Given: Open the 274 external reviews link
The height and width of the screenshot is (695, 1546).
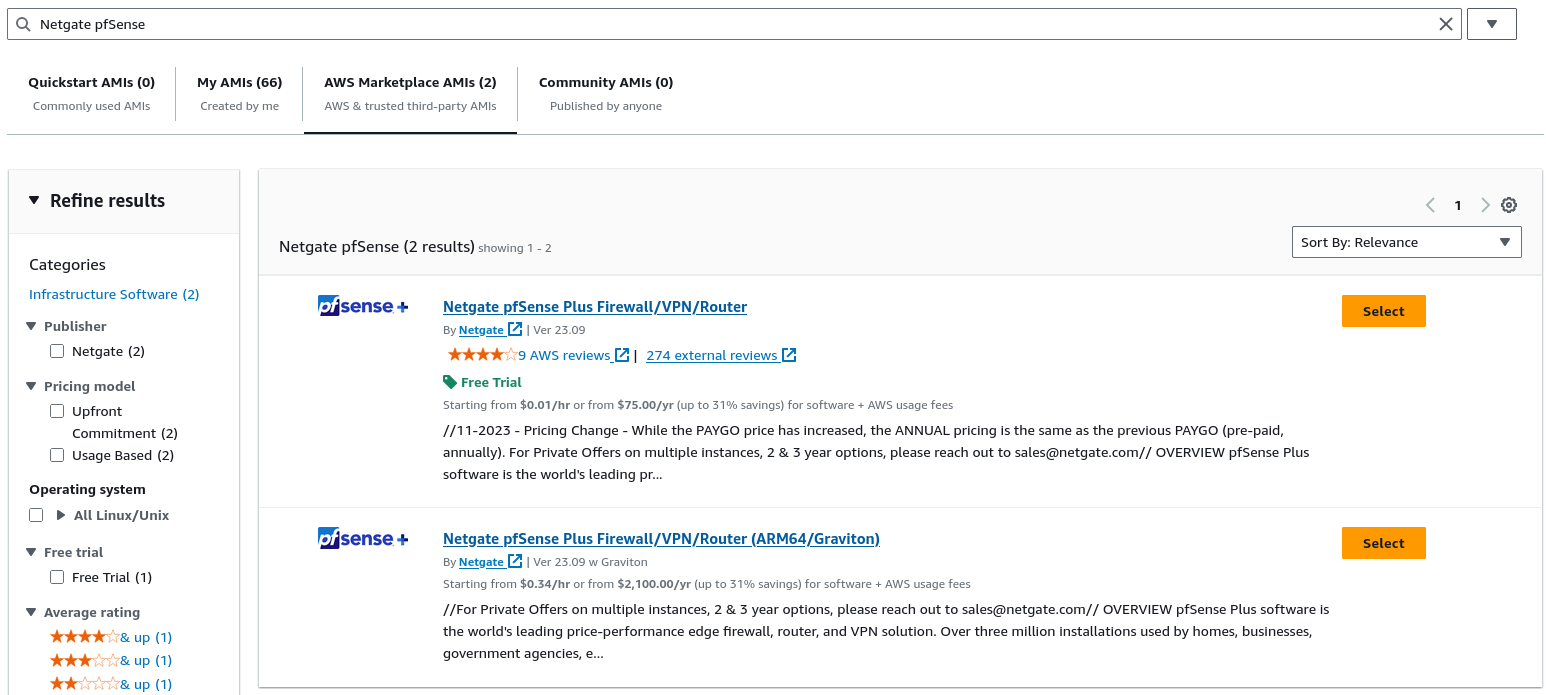Looking at the screenshot, I should tap(711, 355).
